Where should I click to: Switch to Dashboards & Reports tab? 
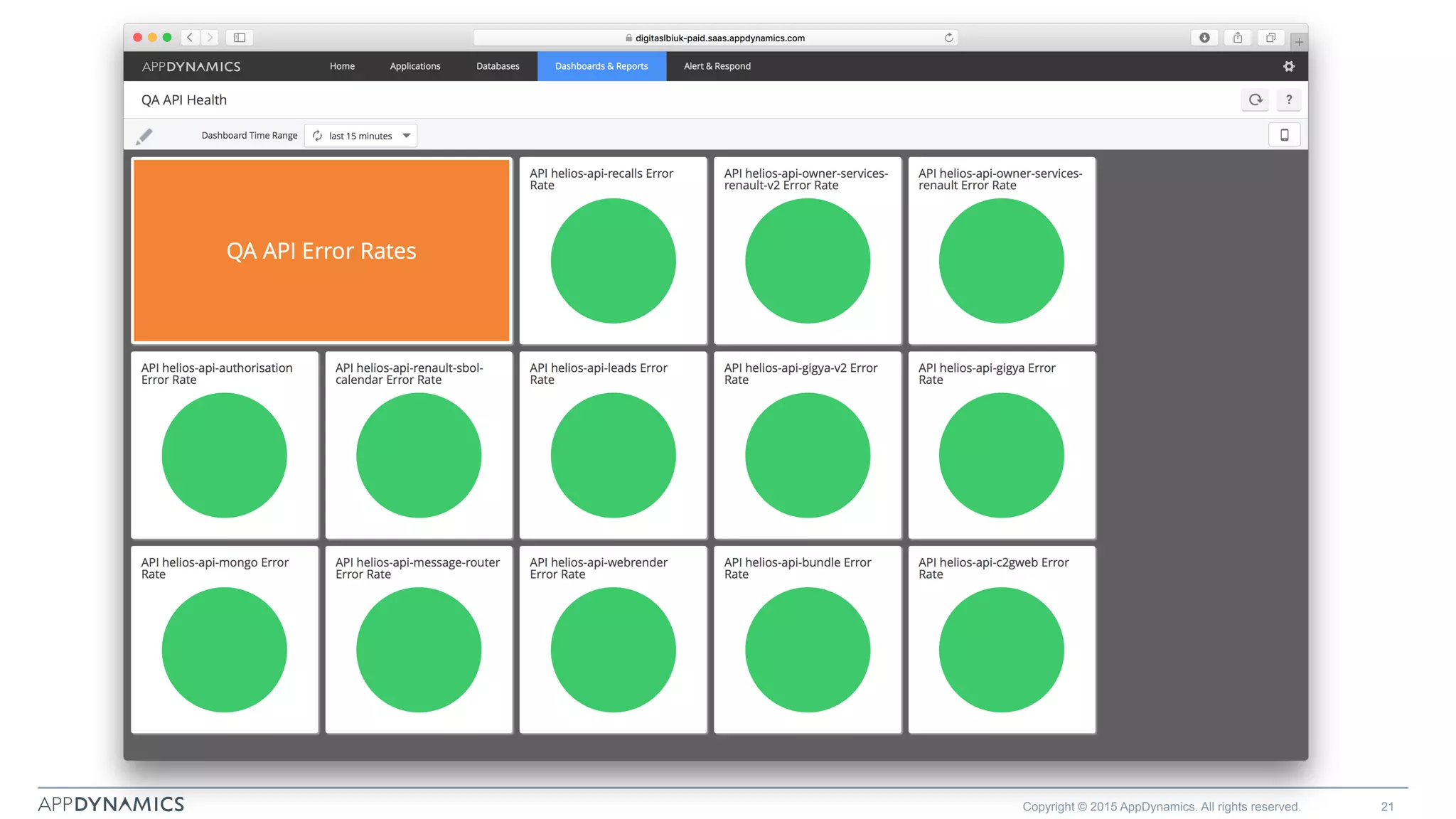601,66
